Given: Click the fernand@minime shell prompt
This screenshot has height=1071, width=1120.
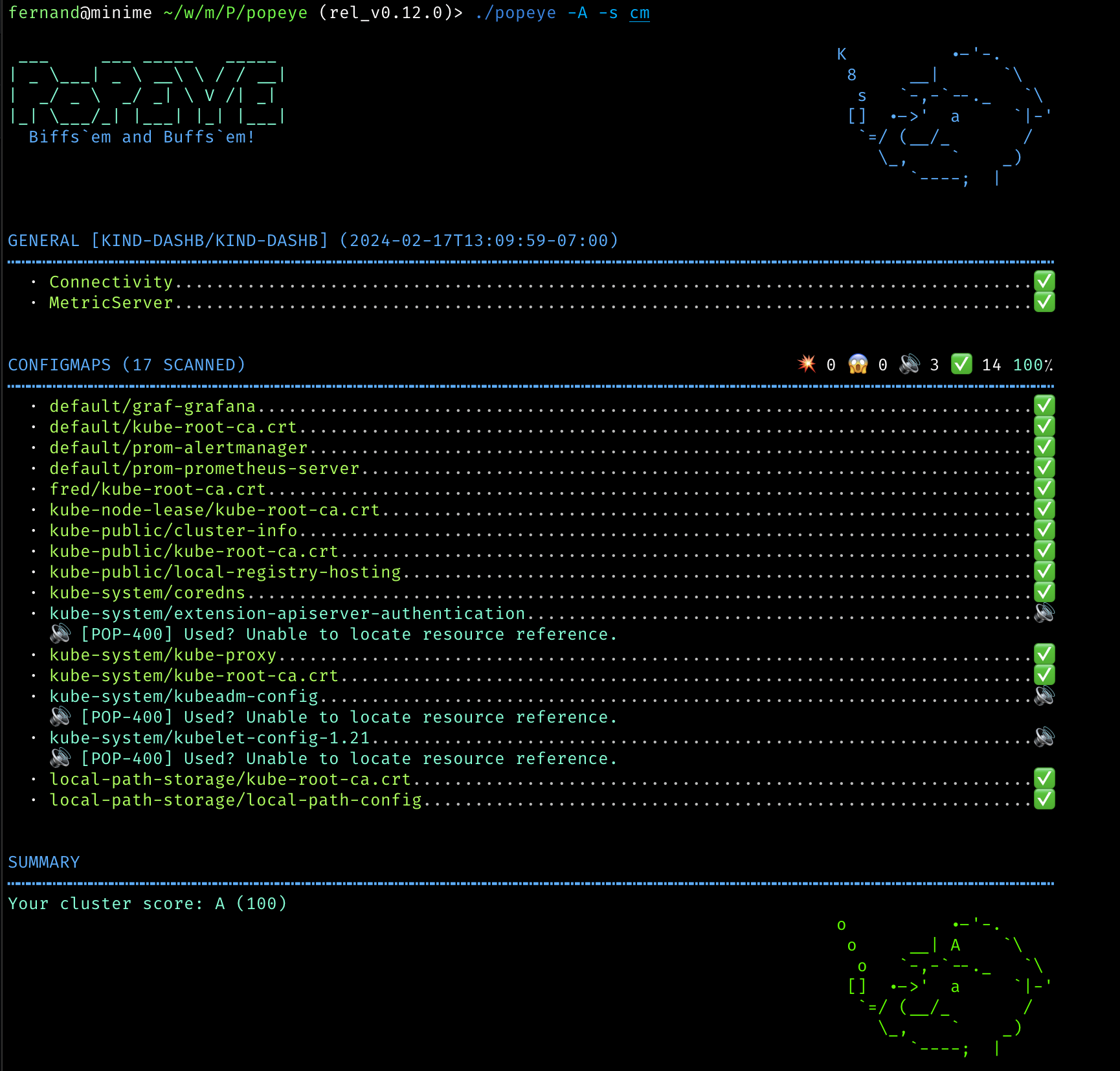Looking at the screenshot, I should click(78, 12).
